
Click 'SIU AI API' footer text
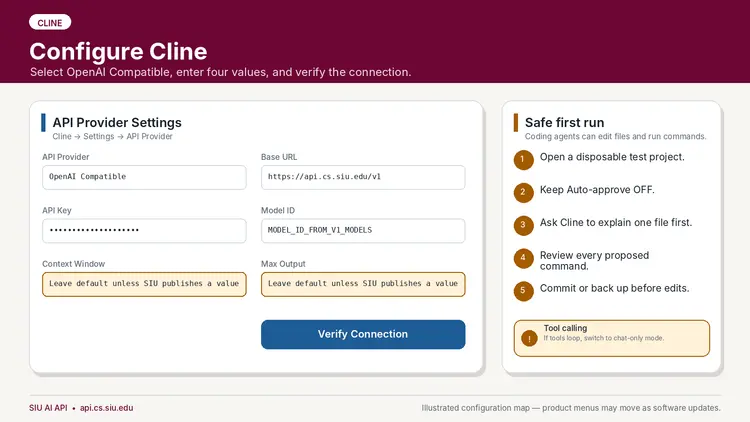click(x=48, y=408)
